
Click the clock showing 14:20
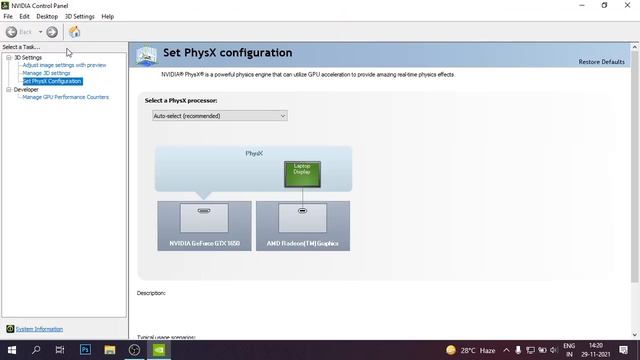coord(596,350)
